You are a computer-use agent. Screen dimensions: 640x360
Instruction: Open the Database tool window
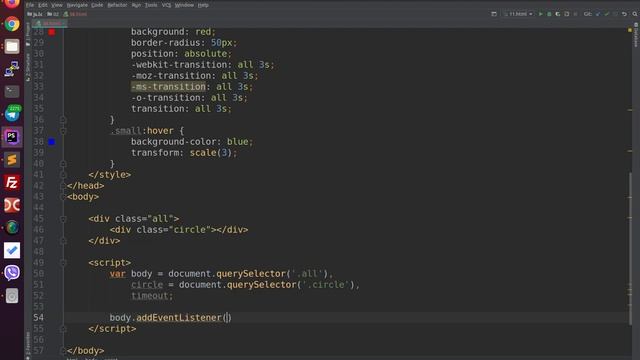tap(636, 36)
